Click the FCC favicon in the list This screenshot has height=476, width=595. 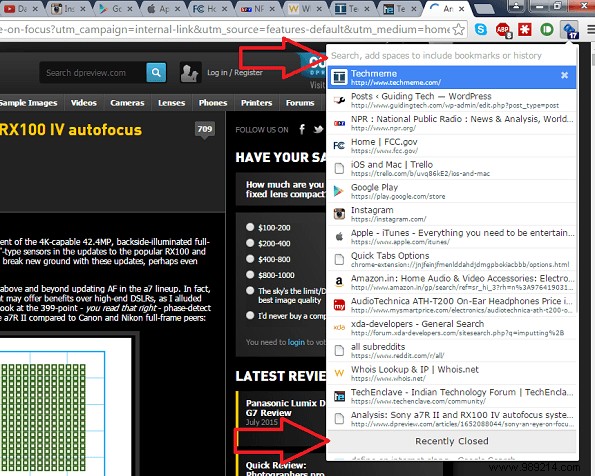click(x=339, y=145)
